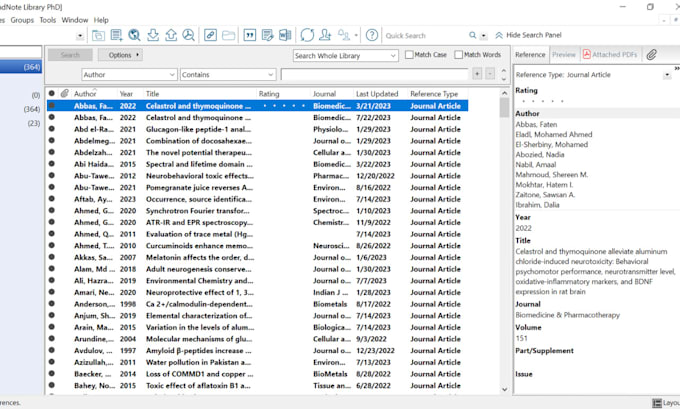Click the unread dot on the Abd el-Ra 2021 row
The image size is (680, 409).
[x=52, y=129]
